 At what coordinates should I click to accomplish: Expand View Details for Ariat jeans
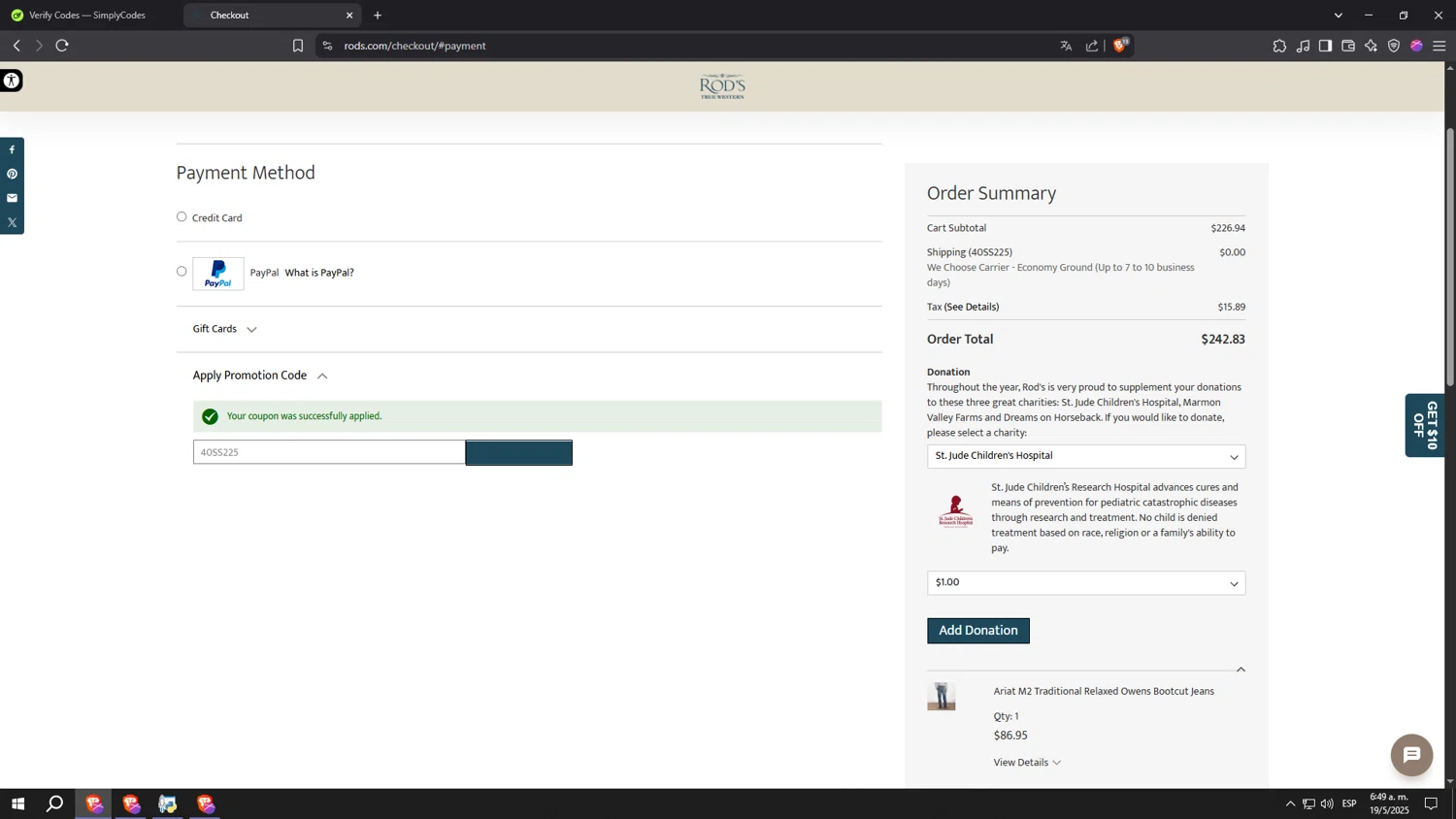click(x=1027, y=763)
